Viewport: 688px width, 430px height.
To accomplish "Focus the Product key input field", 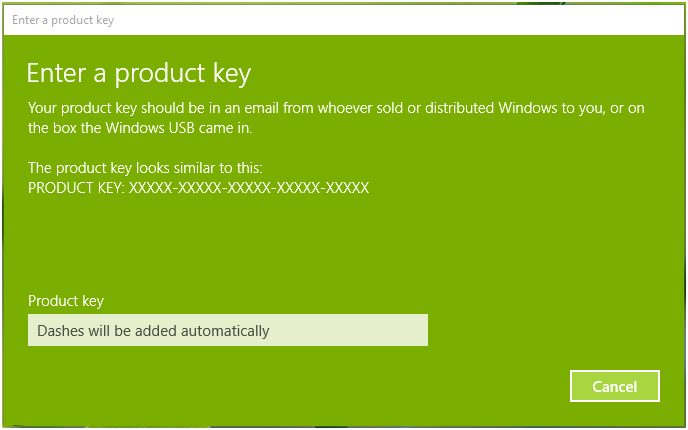I will pos(227,330).
